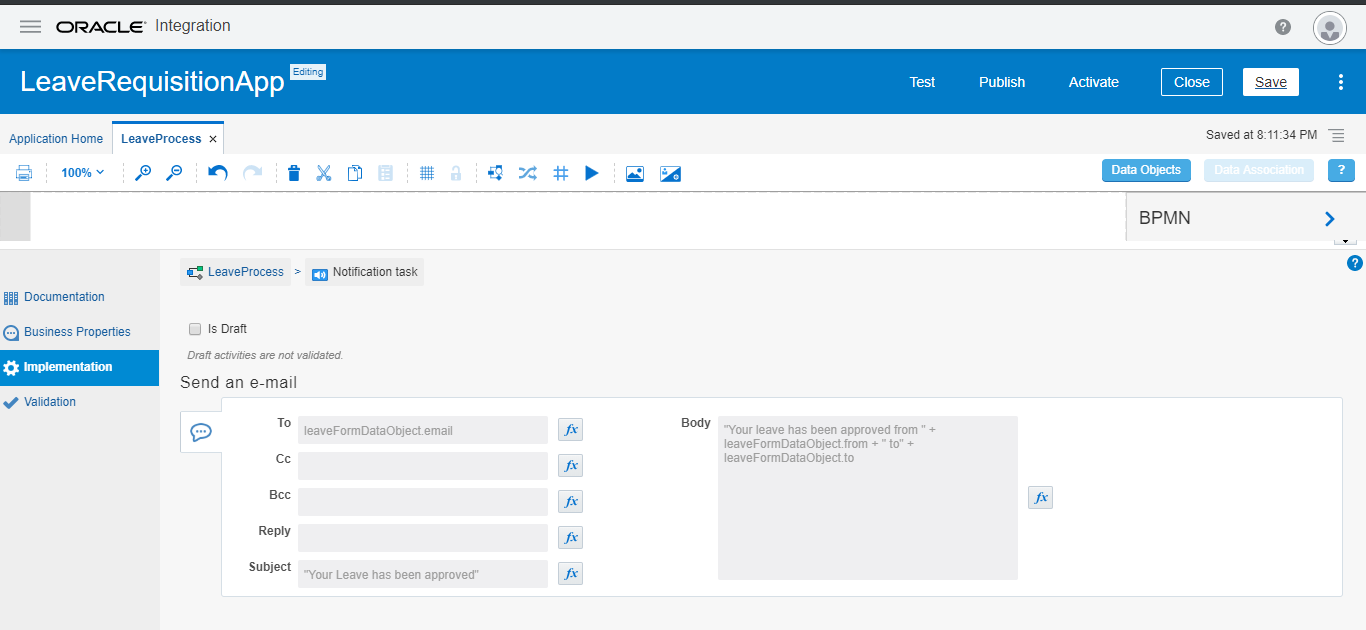Go to LeaveProcess breadcrumb
Viewport: 1366px width, 630px height.
pos(236,272)
